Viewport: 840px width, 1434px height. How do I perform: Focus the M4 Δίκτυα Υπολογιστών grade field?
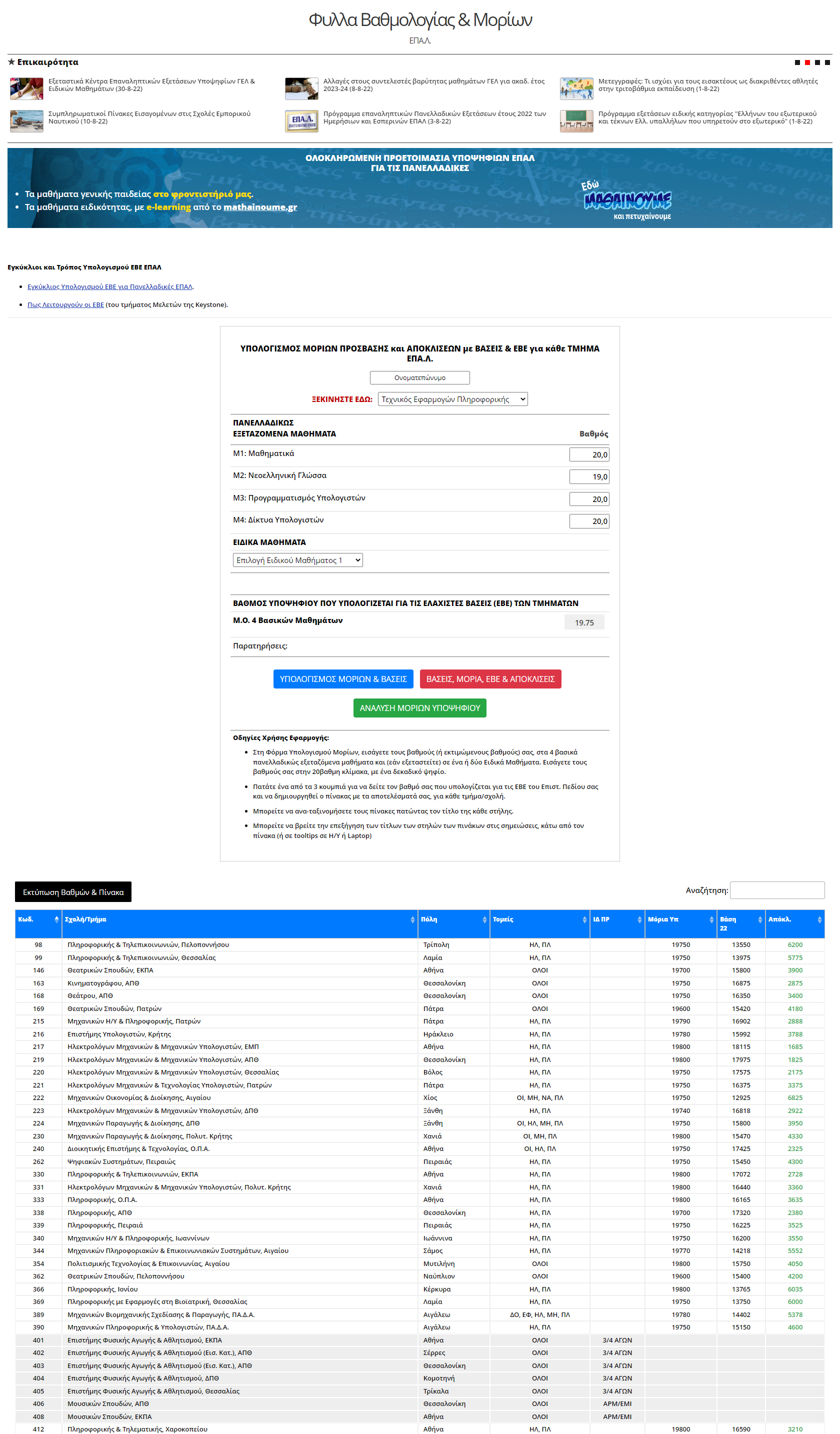(589, 521)
